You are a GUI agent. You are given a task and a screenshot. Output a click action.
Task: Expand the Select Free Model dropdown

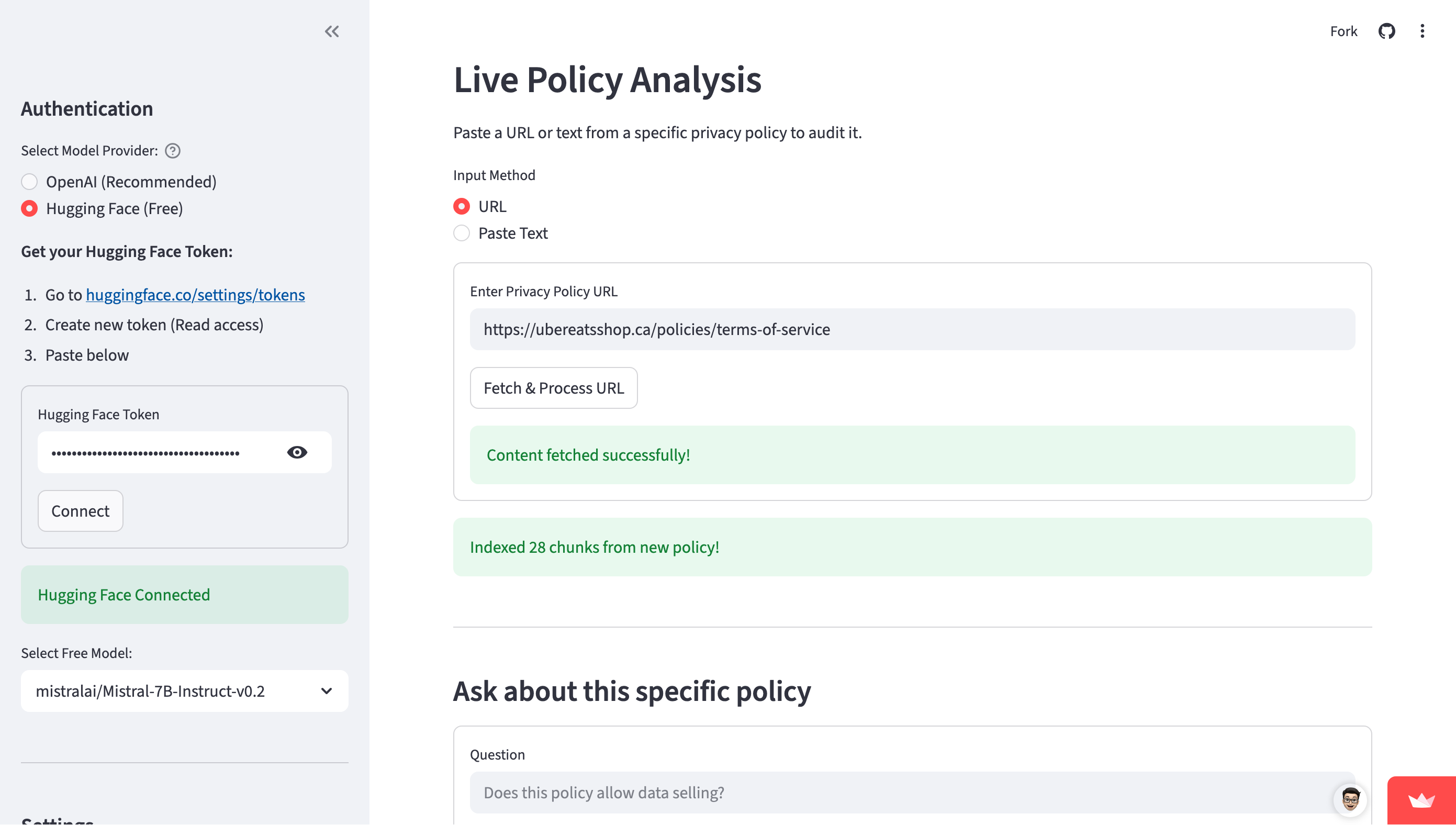coord(185,692)
